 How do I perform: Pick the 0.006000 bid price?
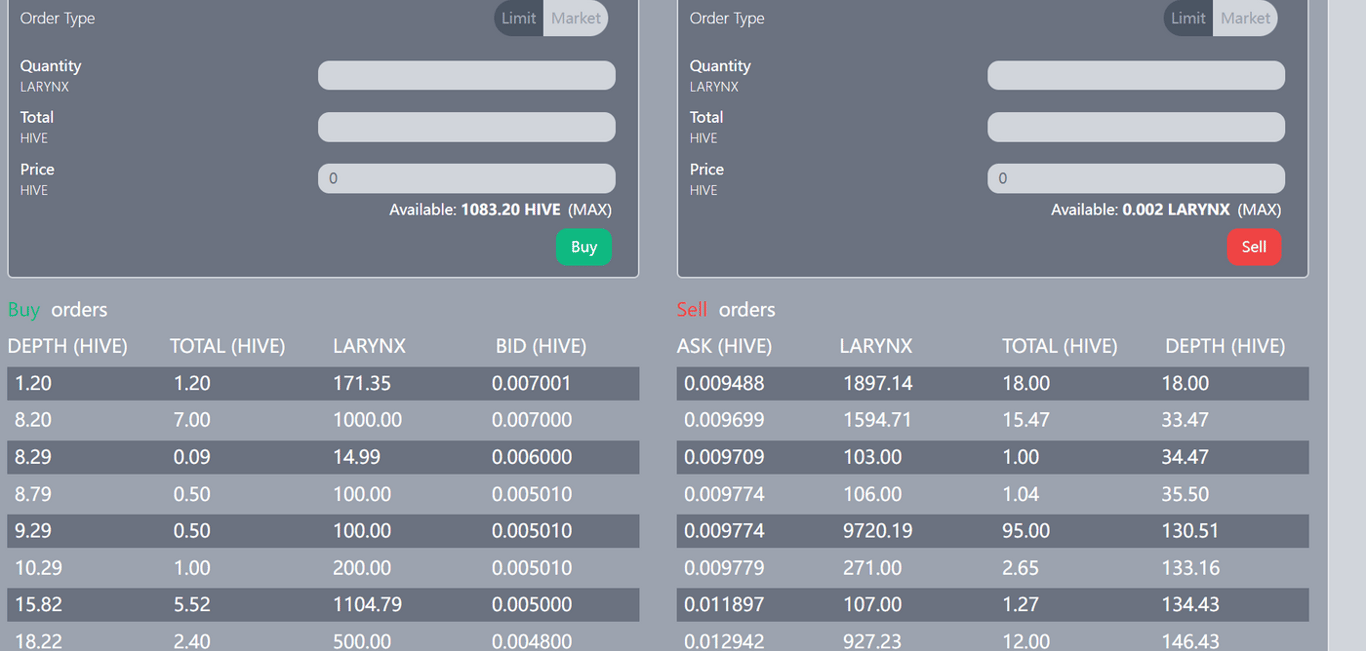[x=532, y=457]
